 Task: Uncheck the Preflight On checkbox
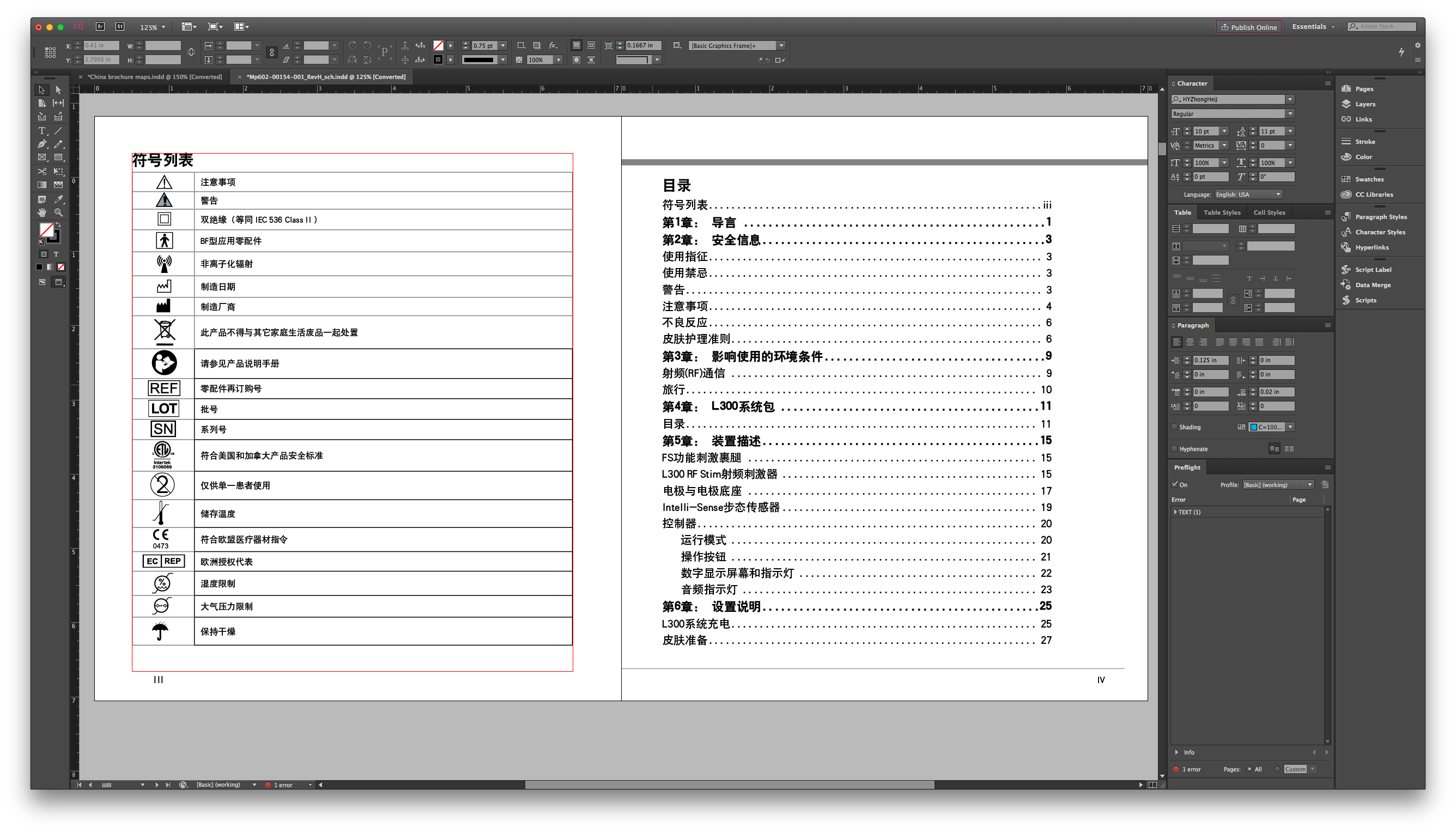(1174, 484)
